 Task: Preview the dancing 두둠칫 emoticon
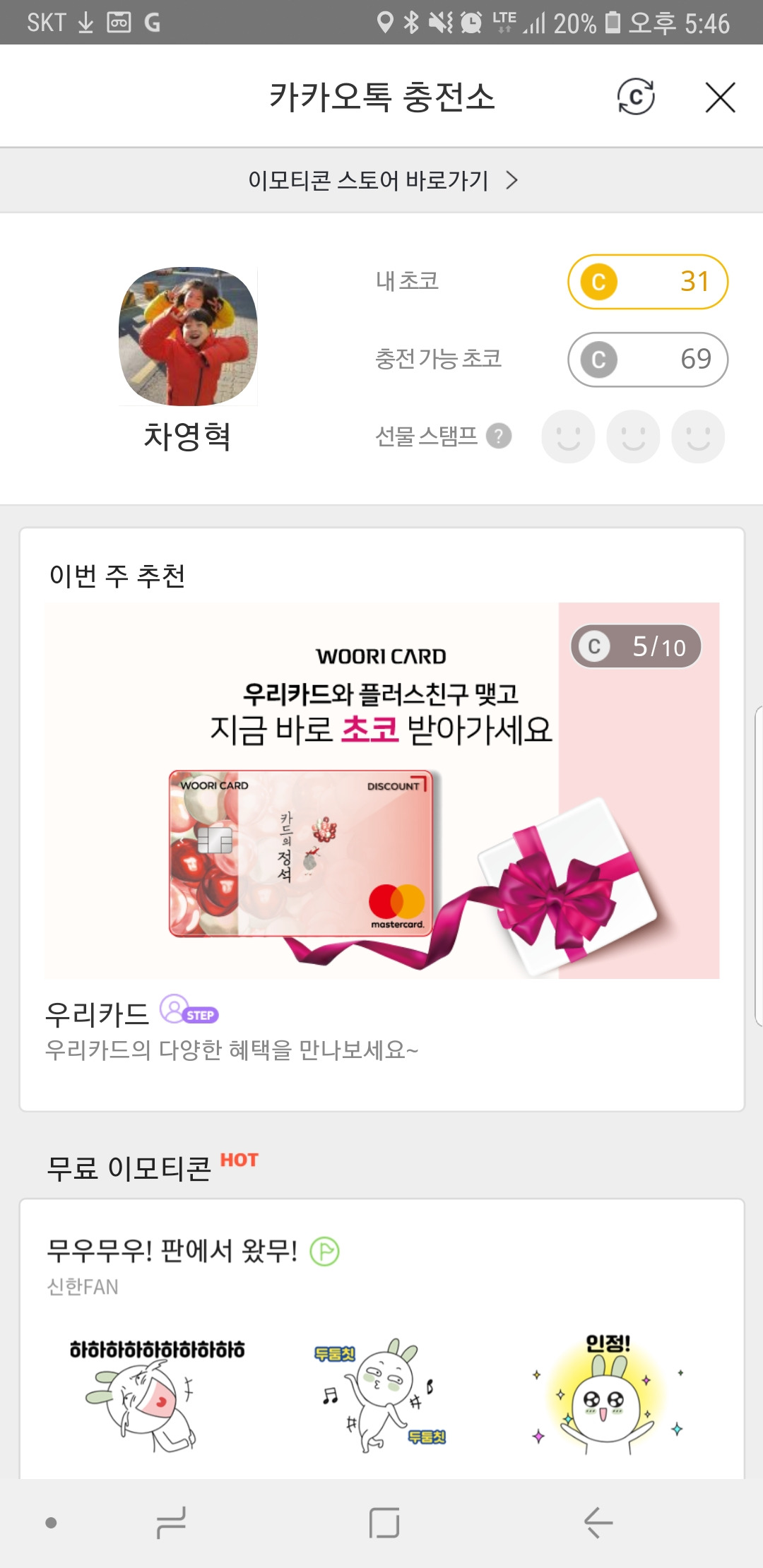tap(381, 1394)
